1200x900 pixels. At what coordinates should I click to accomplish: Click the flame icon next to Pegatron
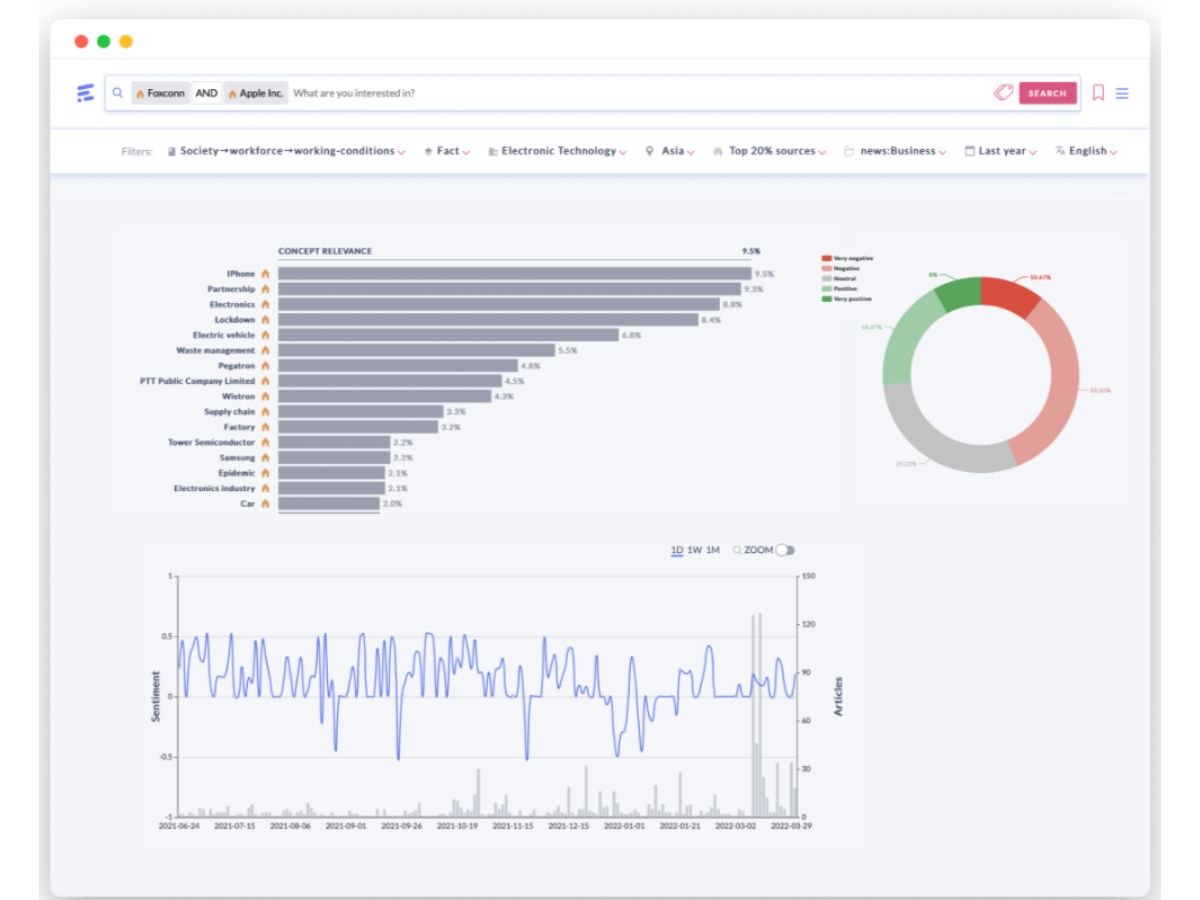[x=265, y=366]
